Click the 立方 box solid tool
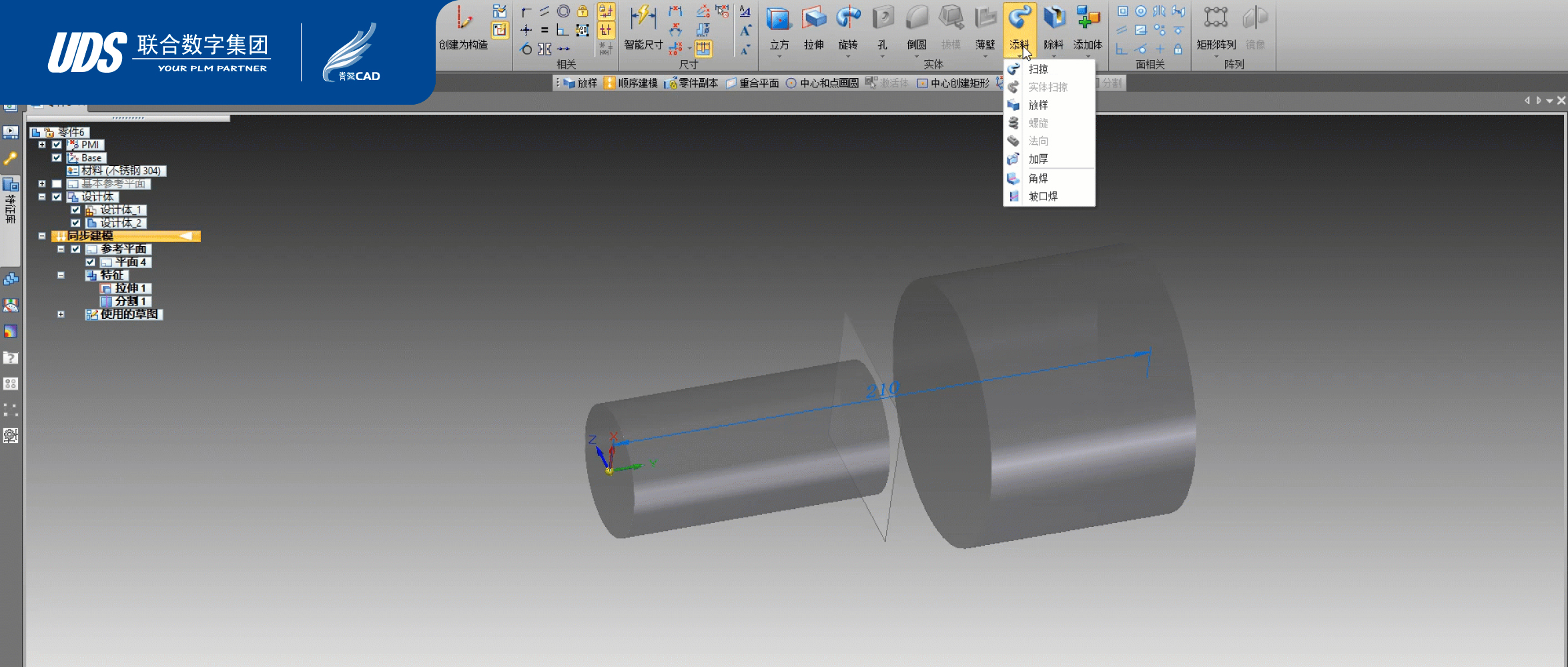The height and width of the screenshot is (667, 1568). (x=779, y=27)
